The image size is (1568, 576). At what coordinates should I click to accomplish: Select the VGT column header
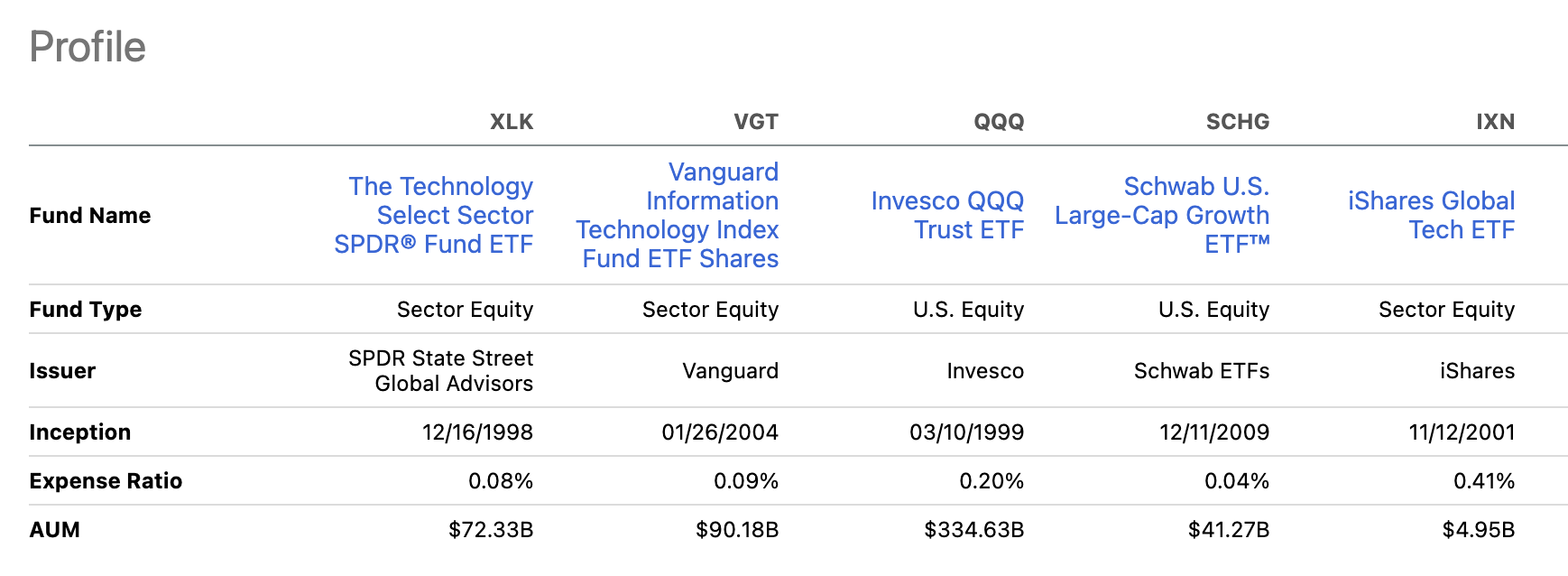coord(756,122)
